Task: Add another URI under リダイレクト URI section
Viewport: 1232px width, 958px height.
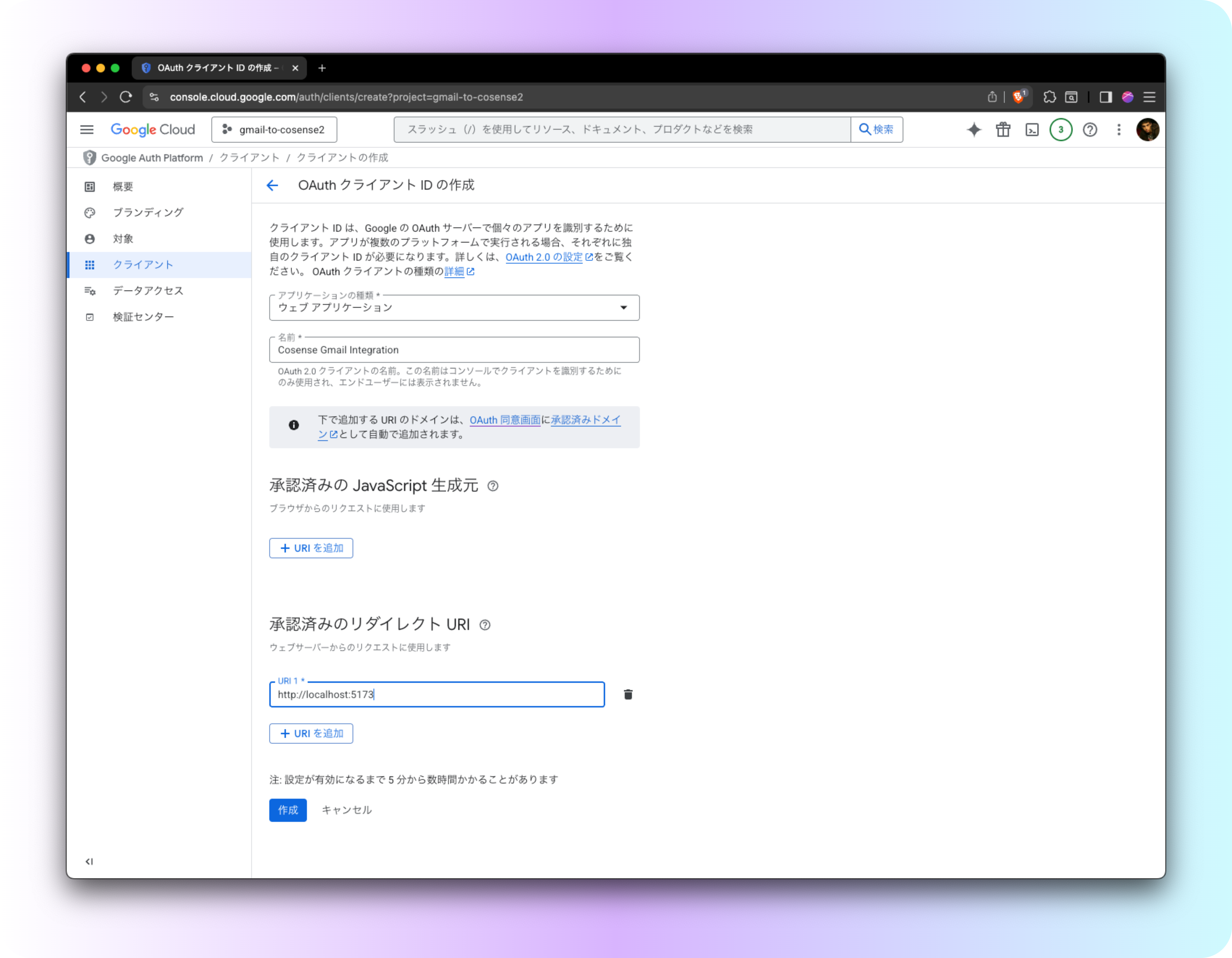Action: click(311, 733)
